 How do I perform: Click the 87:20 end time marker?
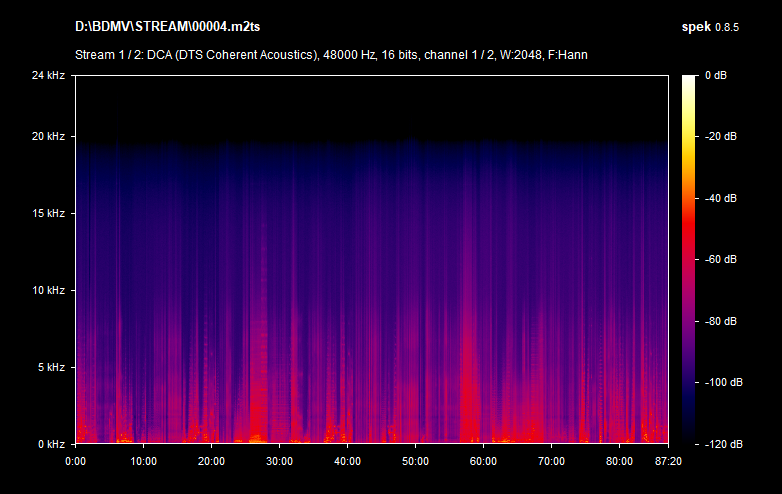[x=667, y=461]
